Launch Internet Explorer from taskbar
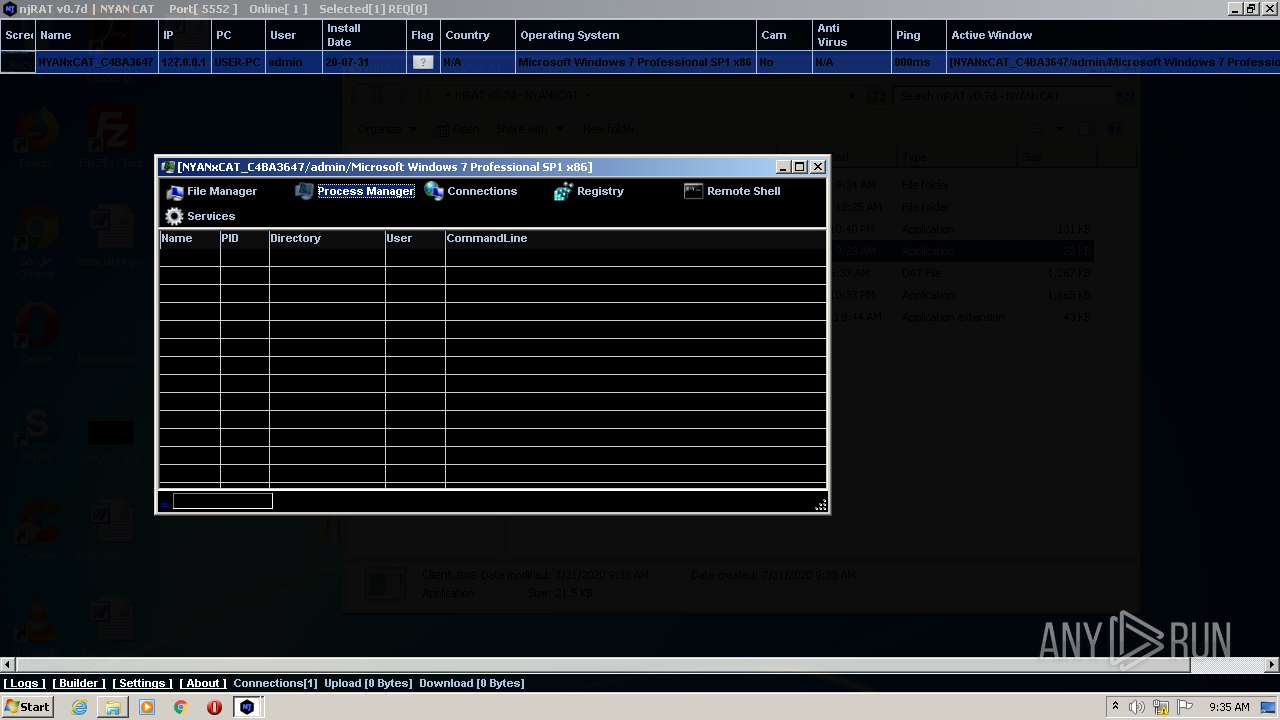Image resolution: width=1280 pixels, height=720 pixels. click(x=80, y=707)
